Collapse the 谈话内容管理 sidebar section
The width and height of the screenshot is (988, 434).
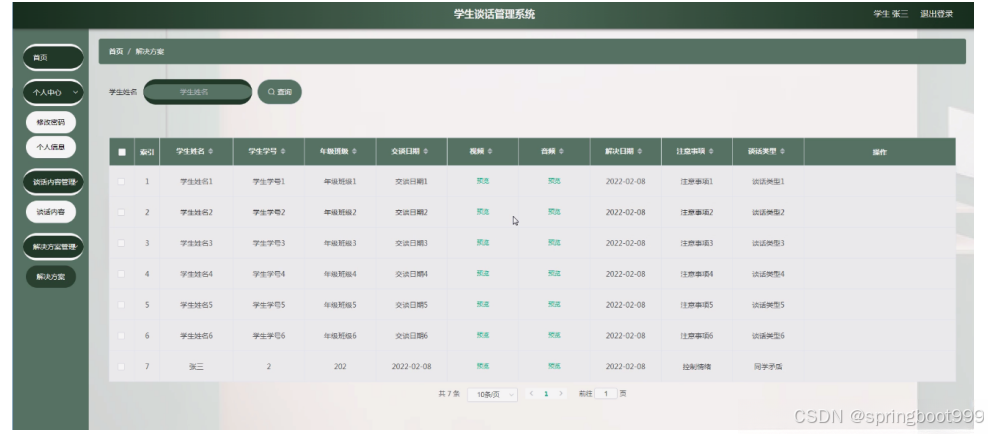point(54,182)
